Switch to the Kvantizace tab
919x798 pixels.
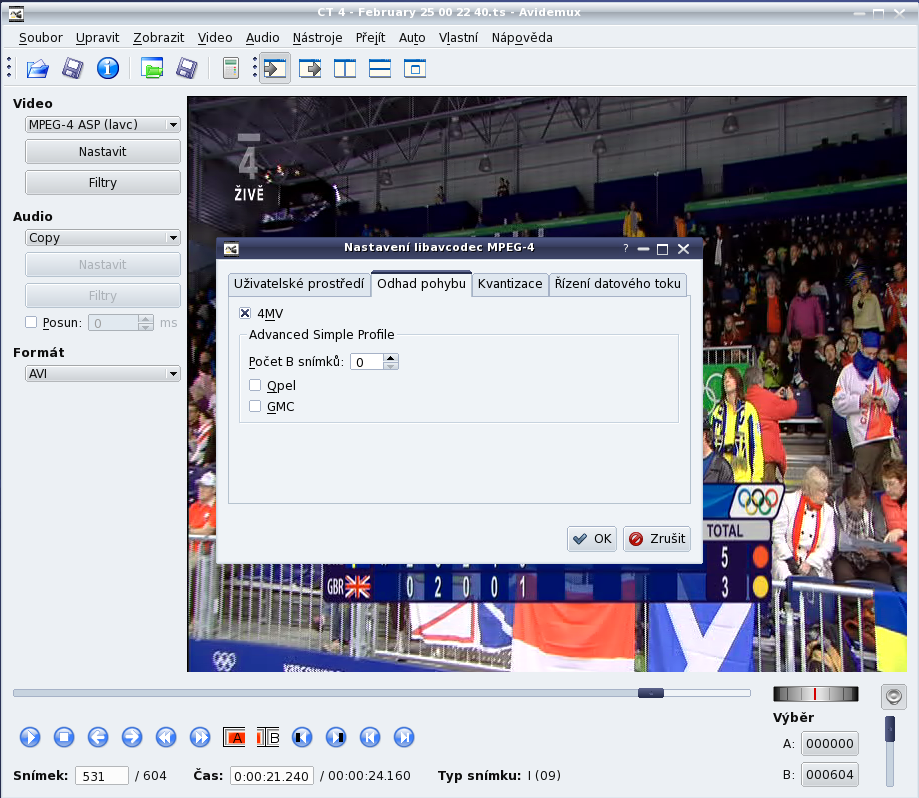[510, 284]
